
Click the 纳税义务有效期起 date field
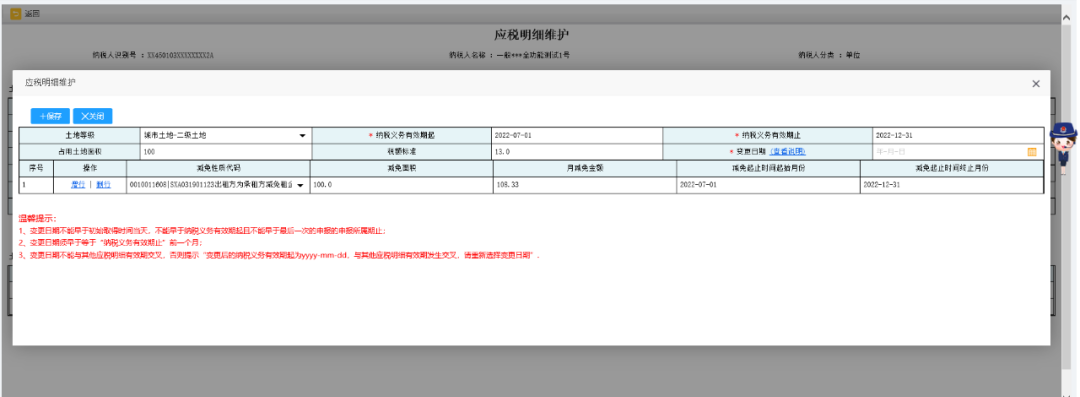[x=577, y=136]
